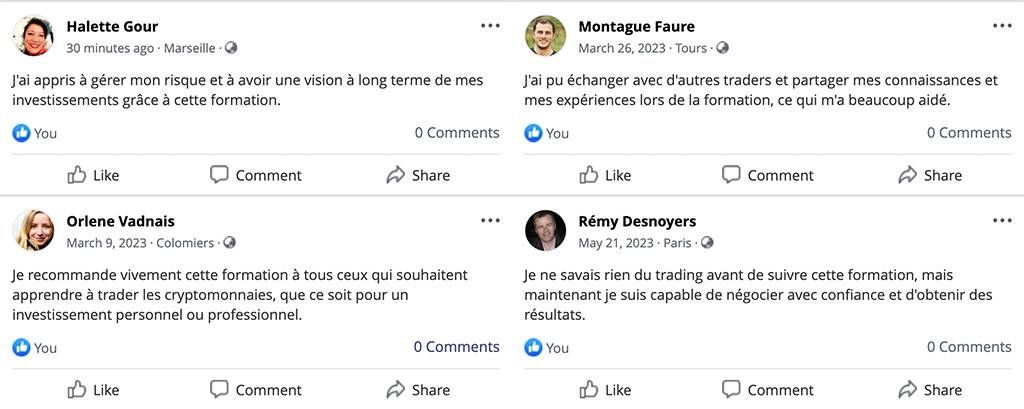The image size is (1024, 409).
Task: Open the three-dot menu on Orlene Vadnais's post
Action: [490, 220]
